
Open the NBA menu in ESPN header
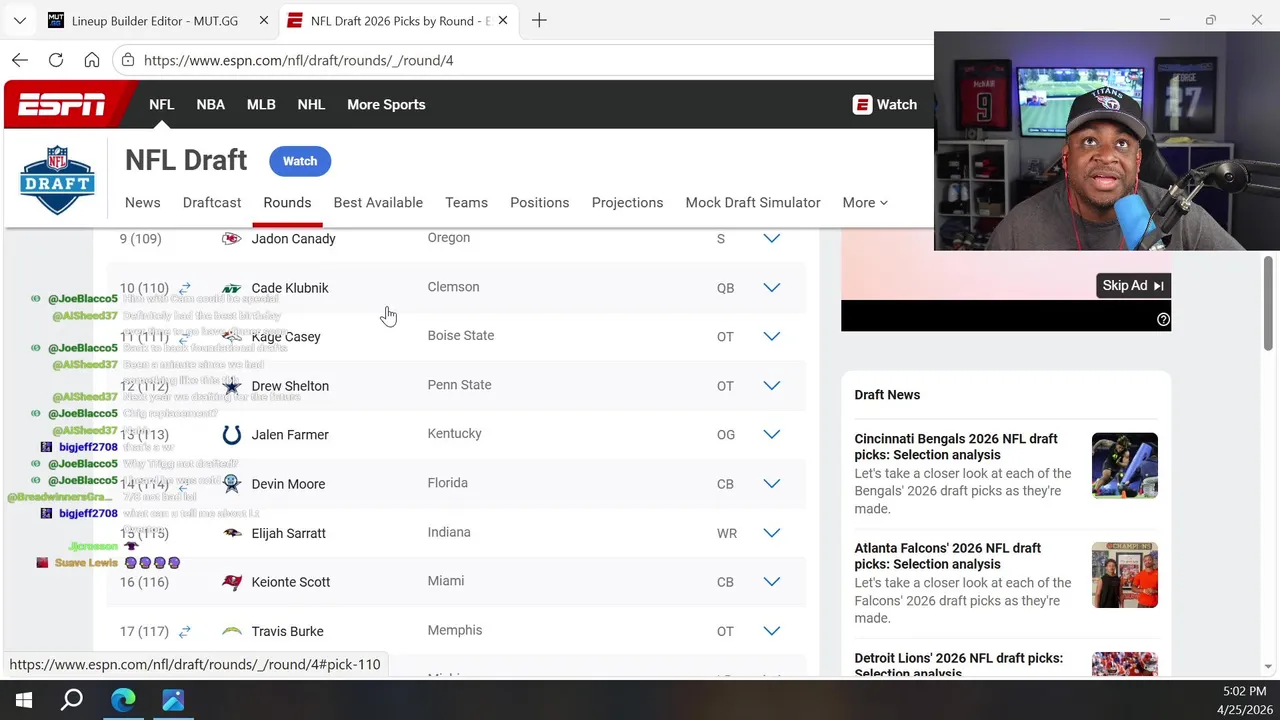point(210,104)
